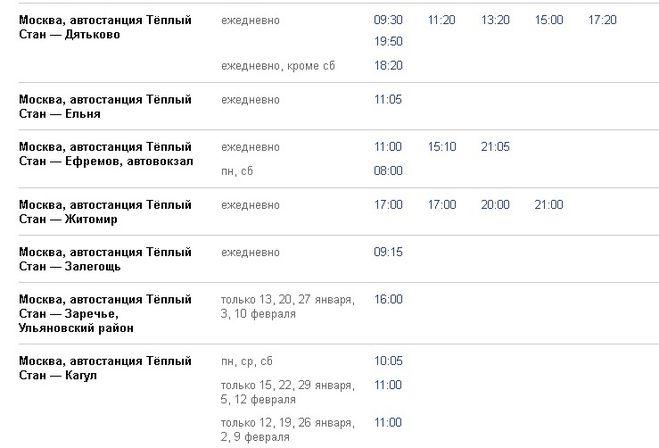Click the 10:05 Кагул departure
The image size is (659, 448).
[x=388, y=361]
